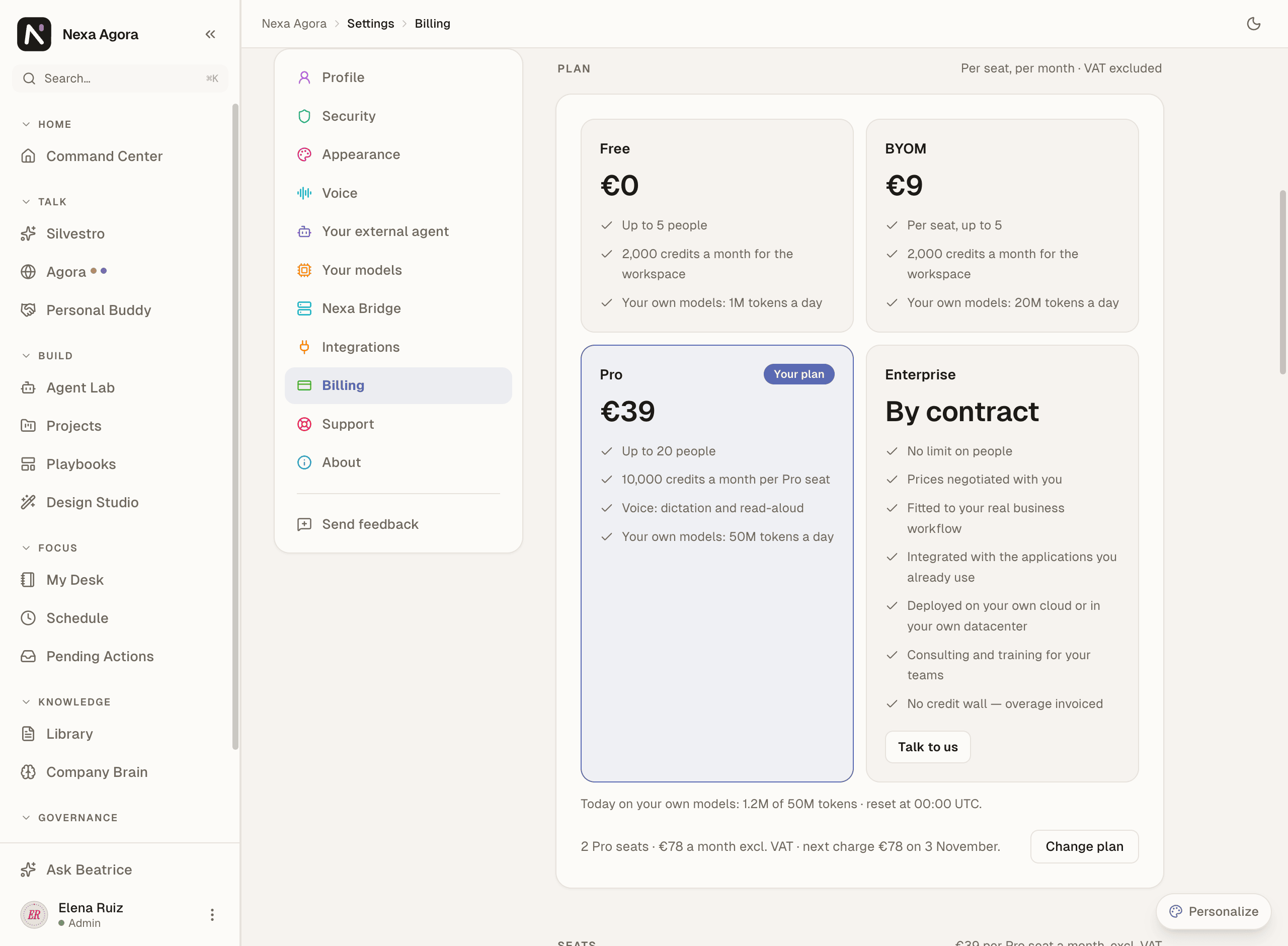
Task: Open Profile settings tab
Action: pos(398,77)
